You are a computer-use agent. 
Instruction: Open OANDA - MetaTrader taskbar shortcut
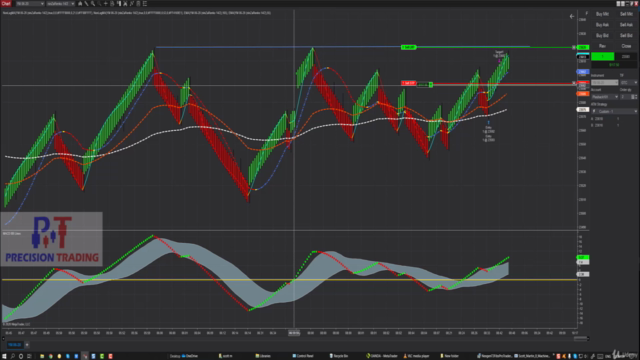click(x=382, y=356)
